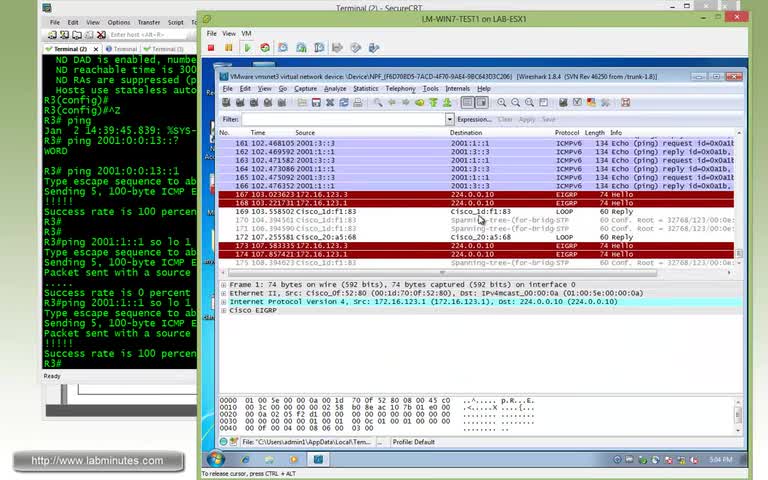Reload the capture file in Wireshark
Viewport: 768px width, 480px height.
click(x=344, y=102)
